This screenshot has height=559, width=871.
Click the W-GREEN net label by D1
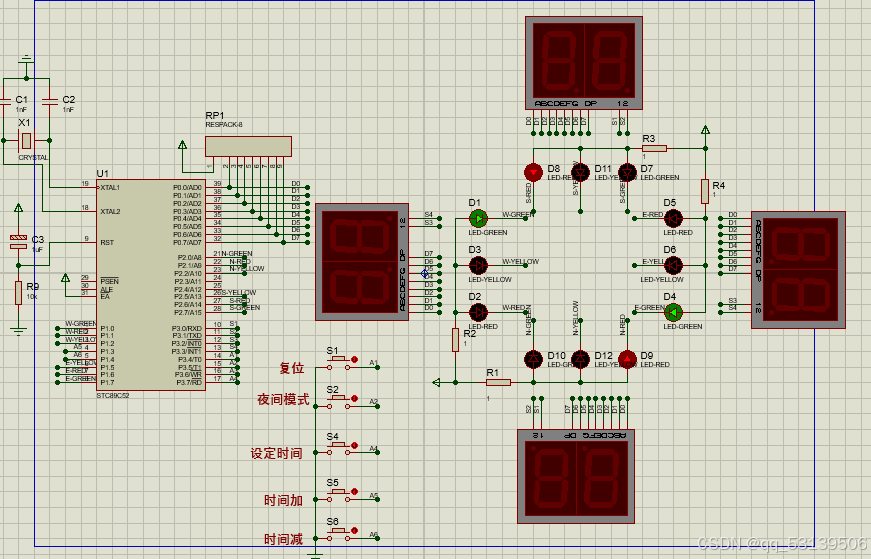click(518, 214)
